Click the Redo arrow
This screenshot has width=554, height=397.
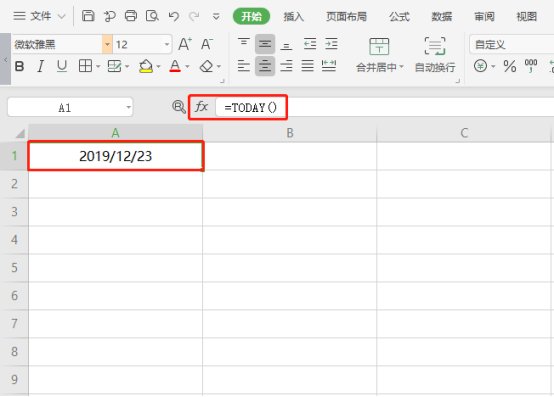[x=194, y=16]
